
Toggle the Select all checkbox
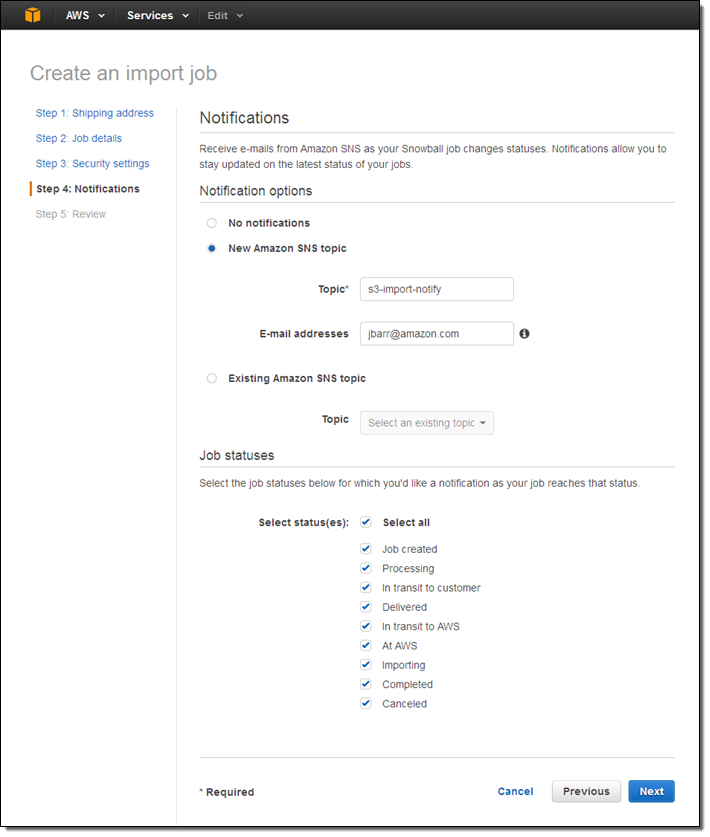pos(366,522)
